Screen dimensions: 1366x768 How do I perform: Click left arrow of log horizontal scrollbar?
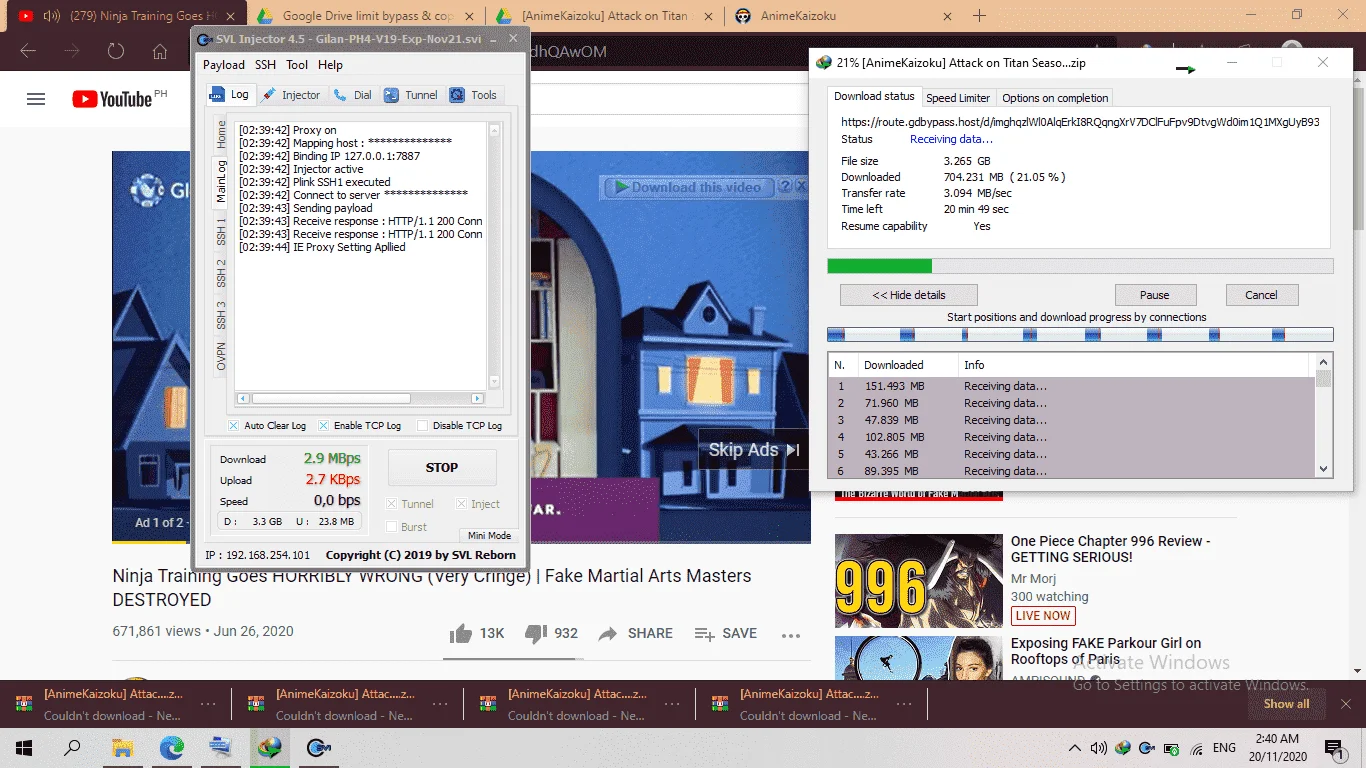tap(243, 398)
